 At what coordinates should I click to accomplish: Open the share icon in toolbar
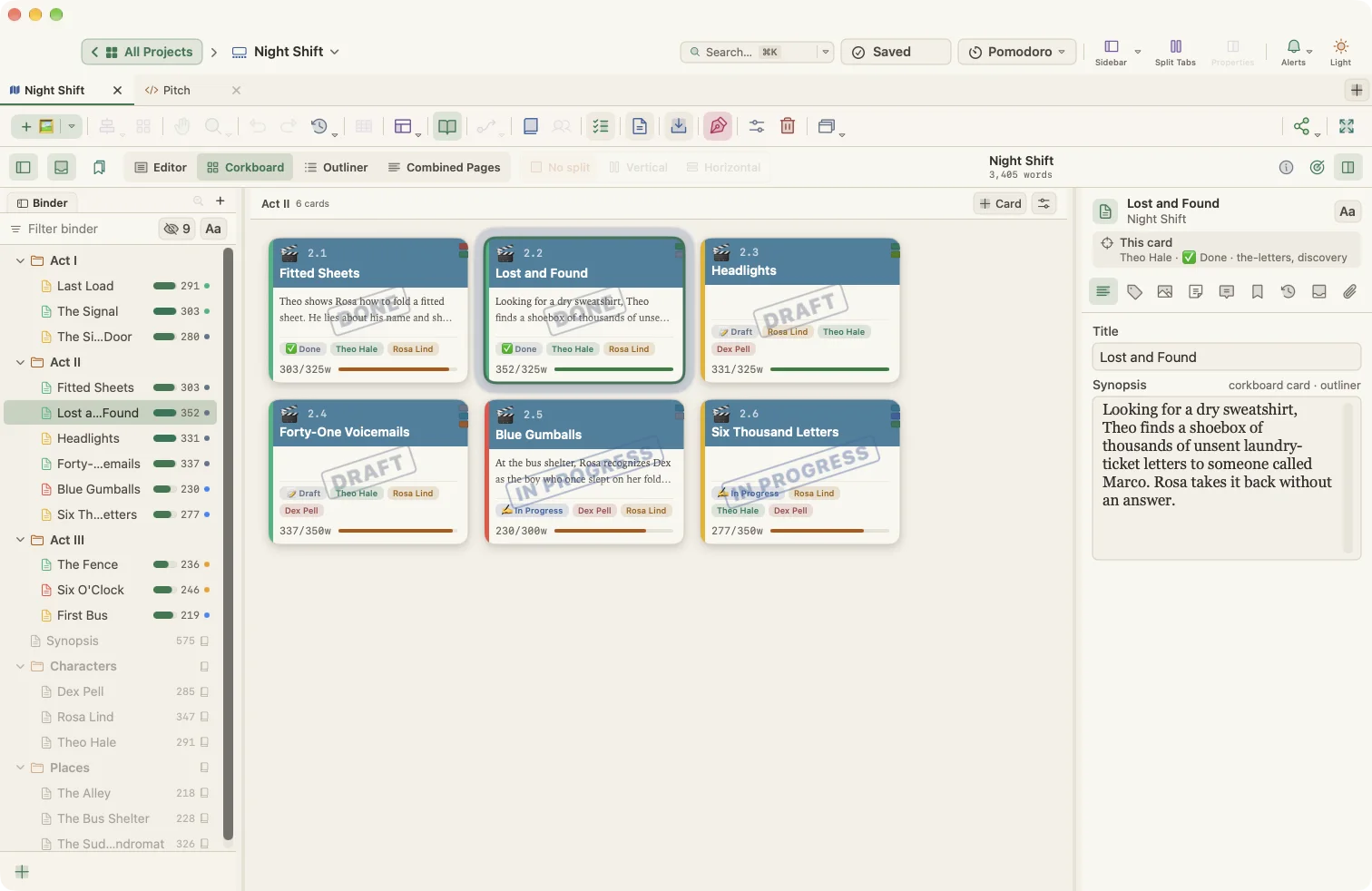[1302, 126]
